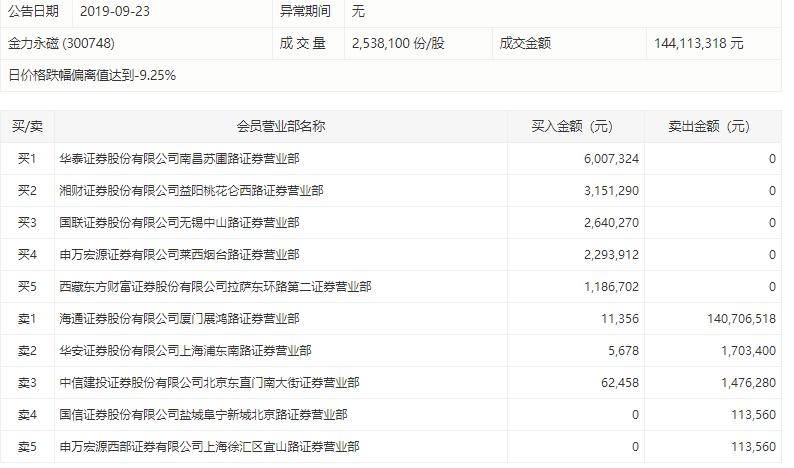Click the 卖出金额（元） column header

tap(713, 127)
